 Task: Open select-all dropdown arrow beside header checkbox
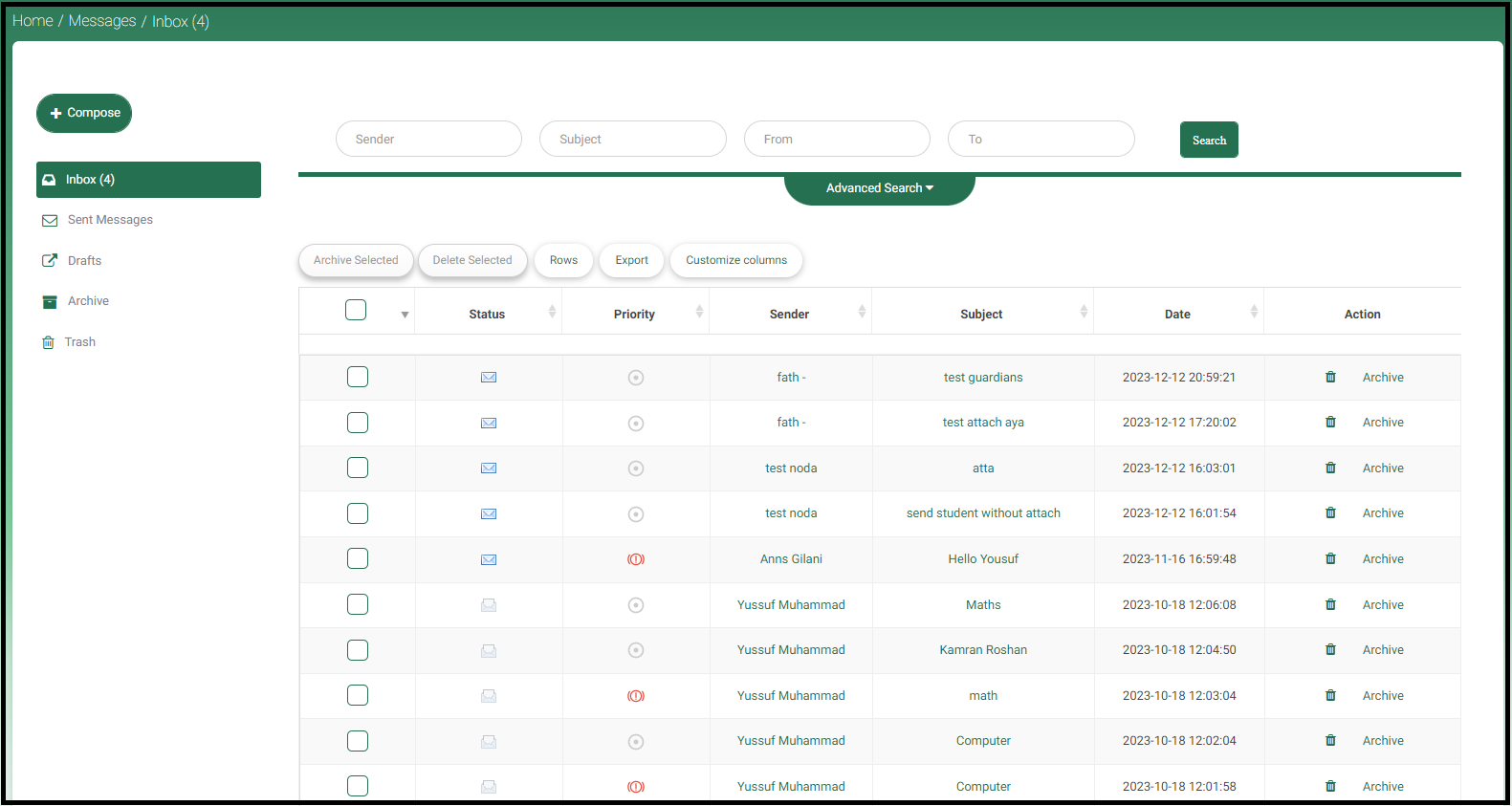click(x=405, y=315)
